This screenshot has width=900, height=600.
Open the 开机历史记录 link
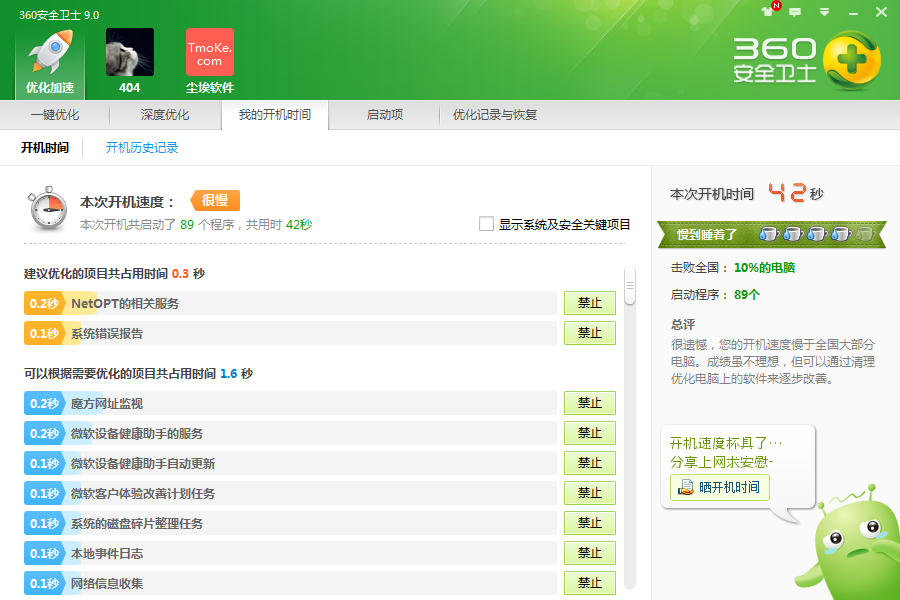pyautogui.click(x=142, y=148)
